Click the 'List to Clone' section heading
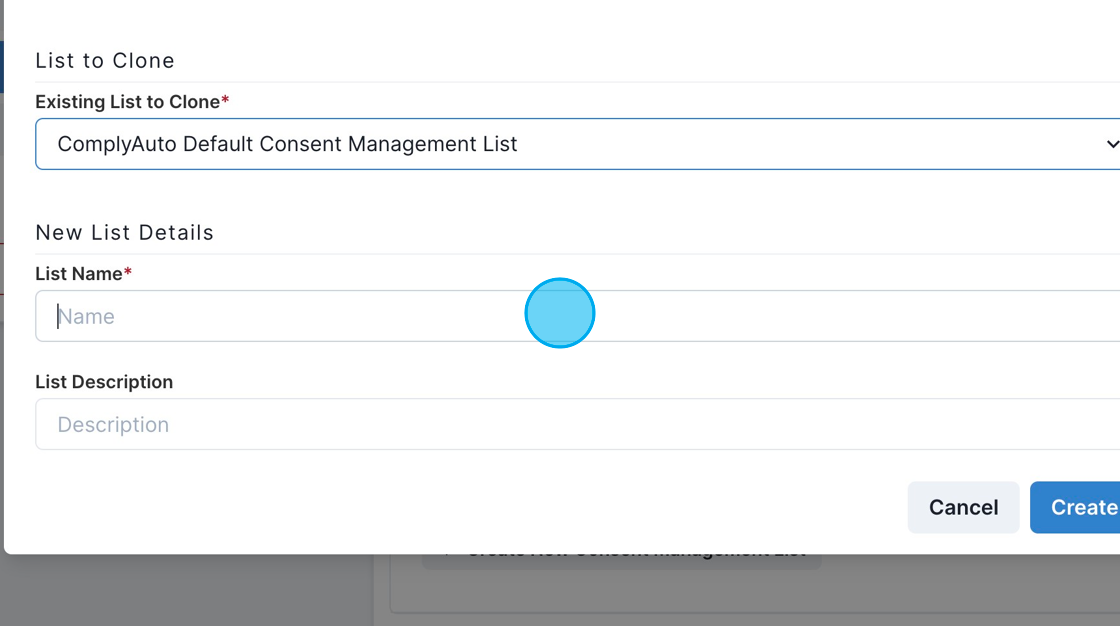Image resolution: width=1120 pixels, height=626 pixels. 105,61
